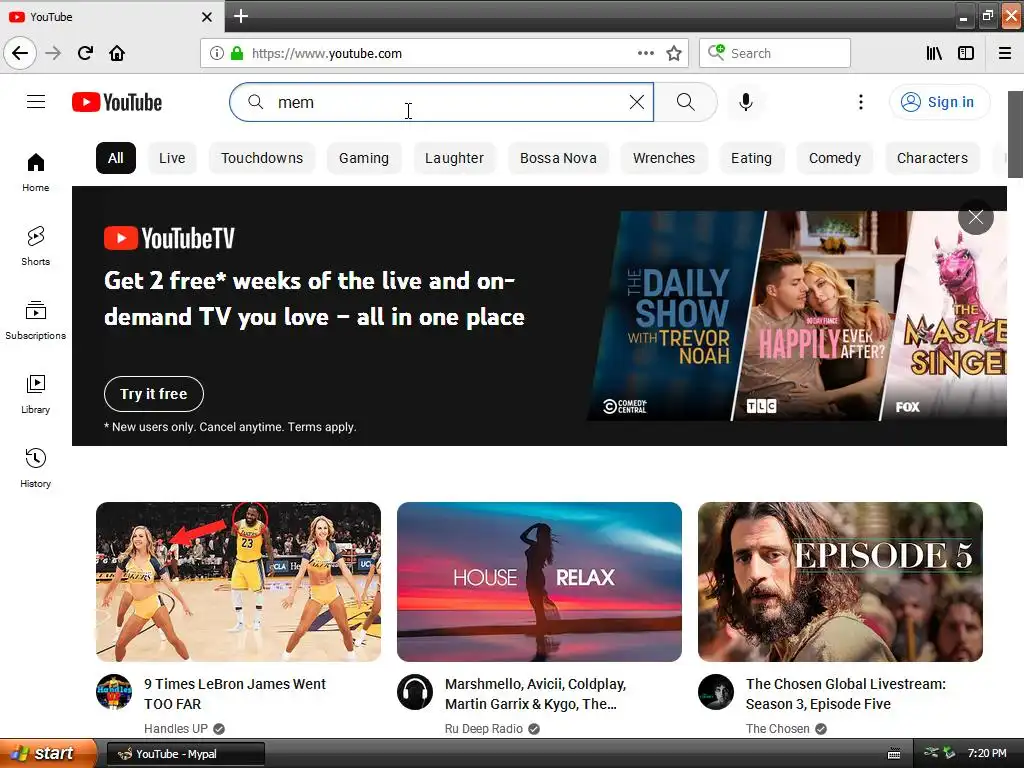This screenshot has height=768, width=1024.
Task: Click the on-screen keyboard tray icon
Action: [894, 754]
